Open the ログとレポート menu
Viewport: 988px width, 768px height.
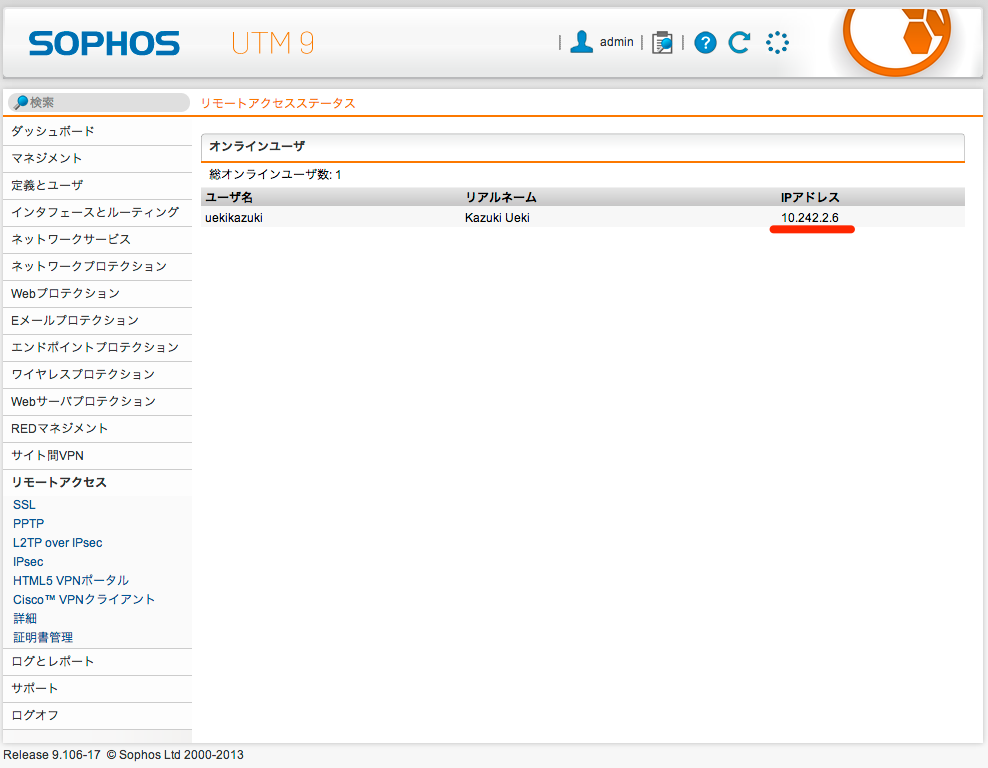98,662
